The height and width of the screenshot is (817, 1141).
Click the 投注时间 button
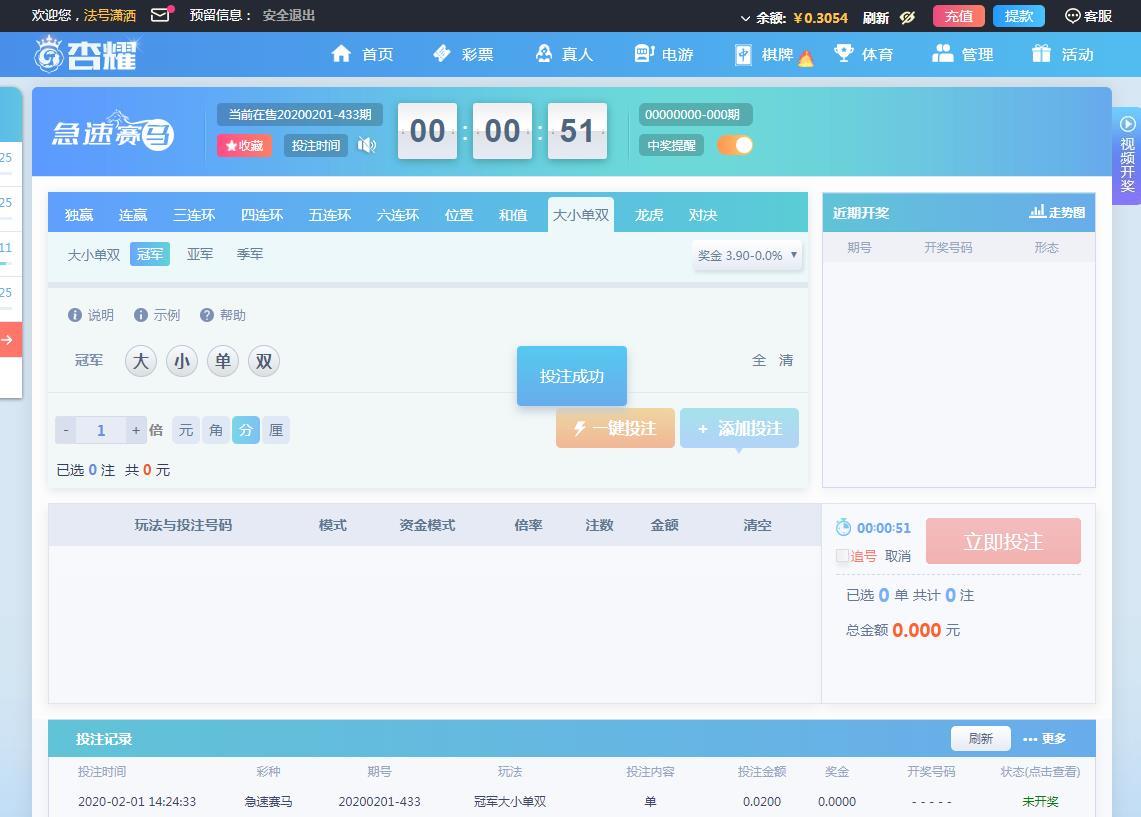(x=316, y=146)
